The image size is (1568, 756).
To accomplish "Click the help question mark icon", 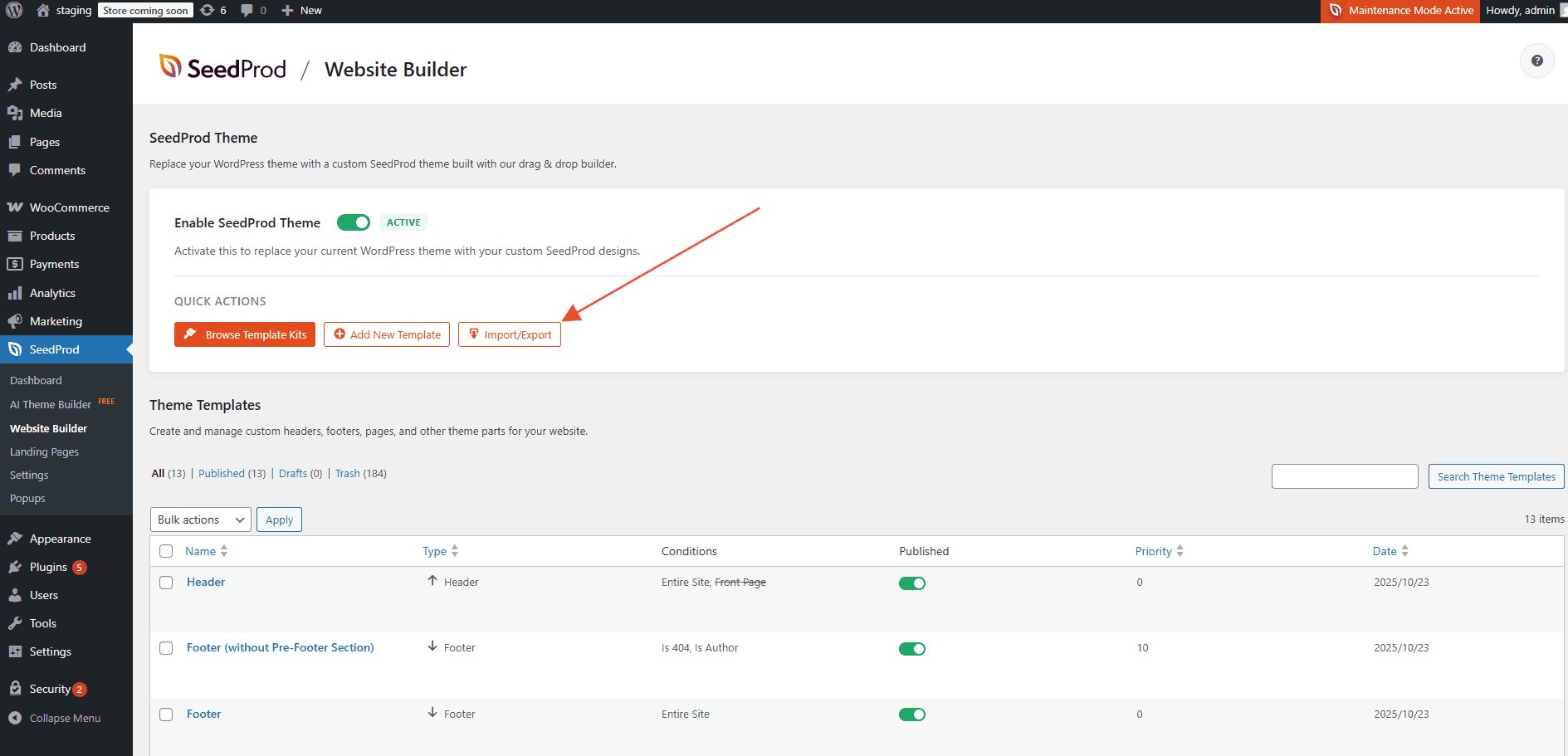I will click(1536, 61).
